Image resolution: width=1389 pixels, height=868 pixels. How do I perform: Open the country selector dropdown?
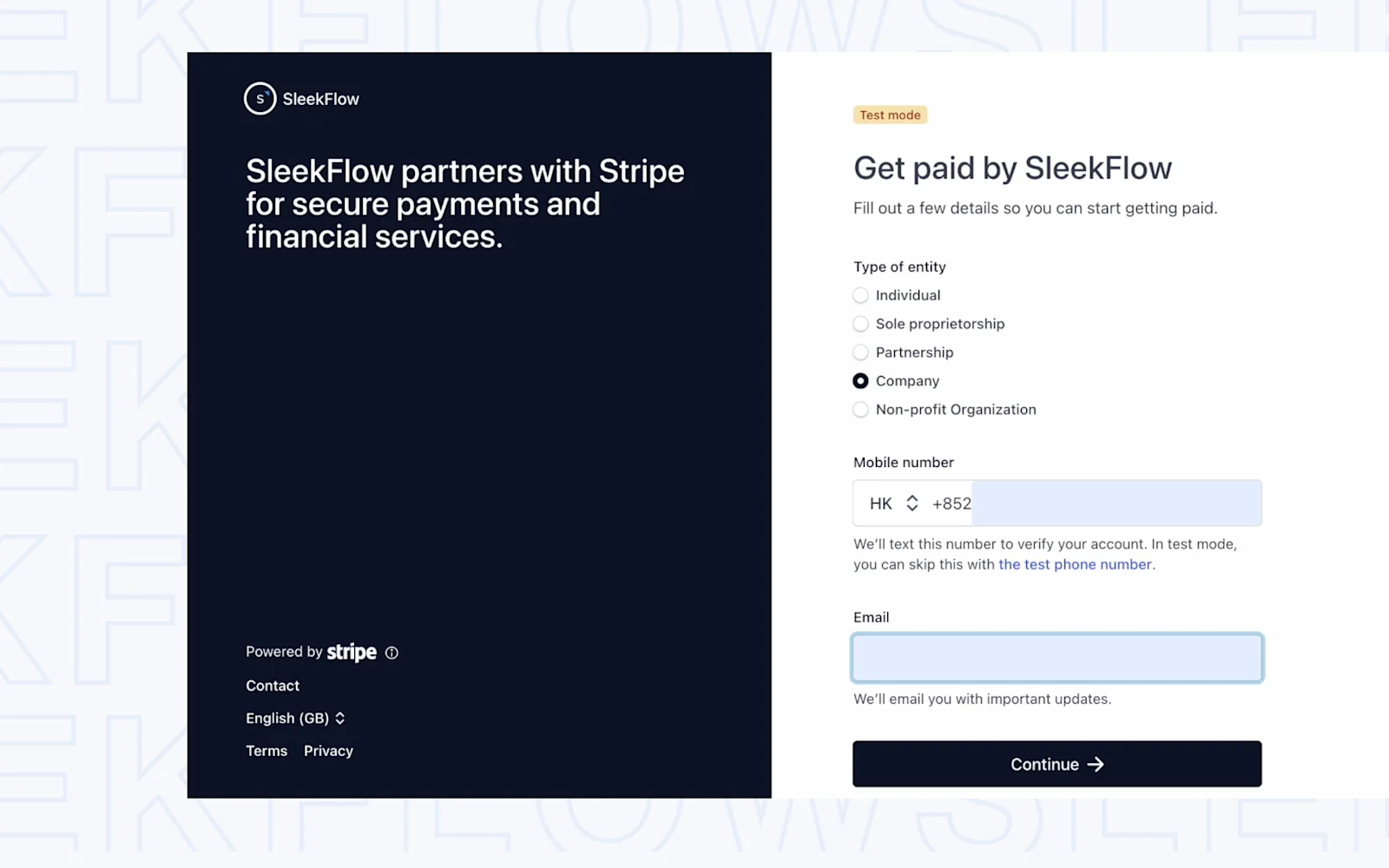pos(894,503)
